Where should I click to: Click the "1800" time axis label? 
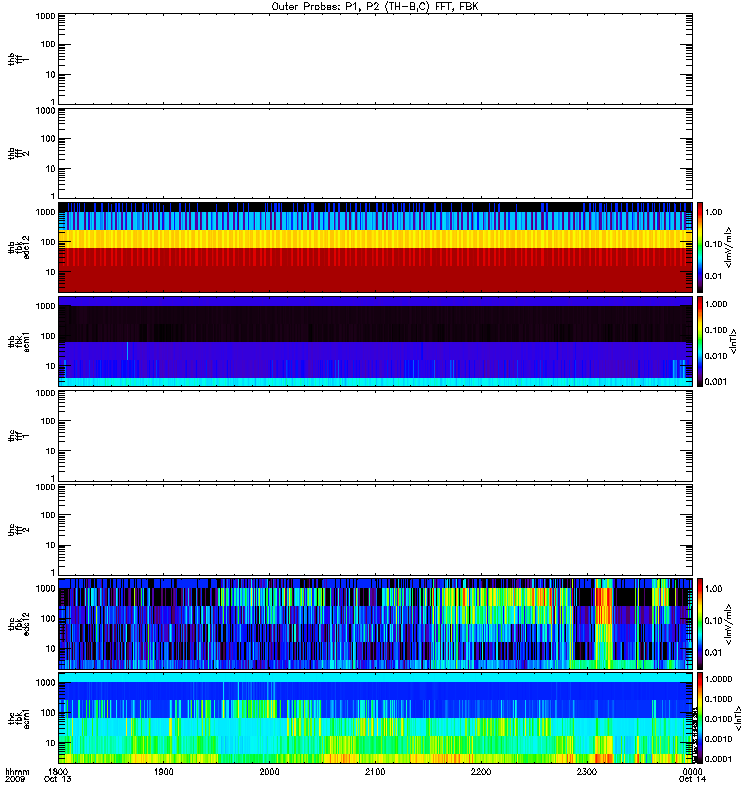pyautogui.click(x=58, y=771)
